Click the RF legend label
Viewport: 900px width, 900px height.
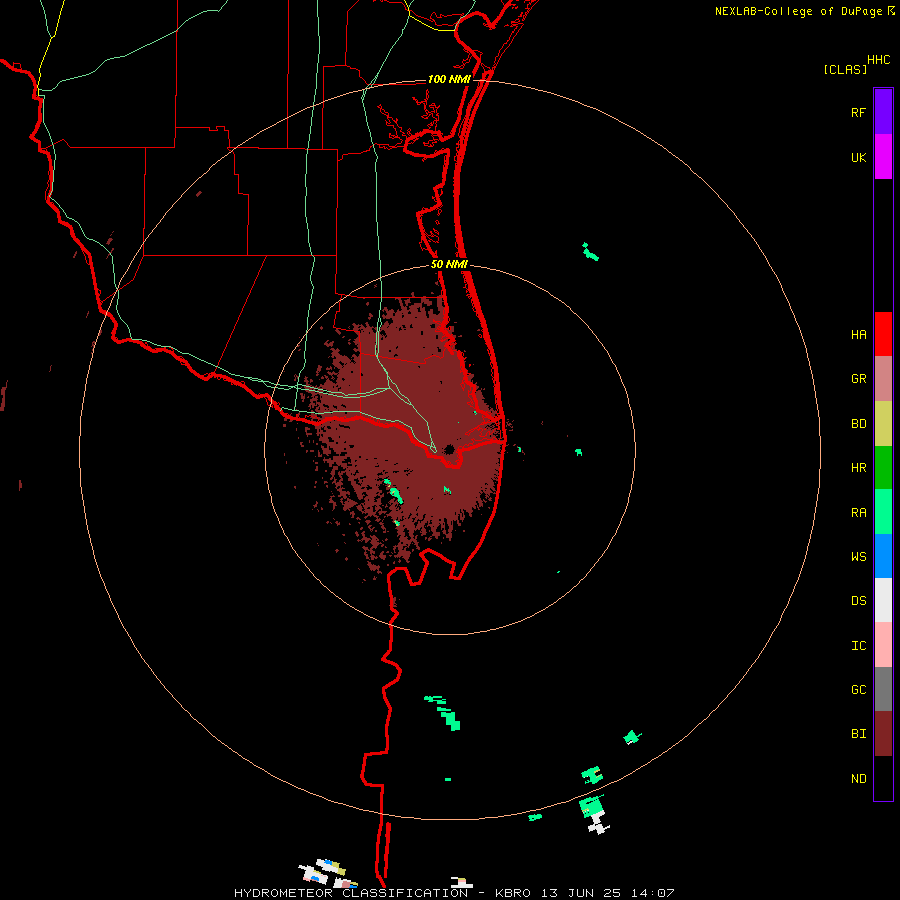pos(859,112)
